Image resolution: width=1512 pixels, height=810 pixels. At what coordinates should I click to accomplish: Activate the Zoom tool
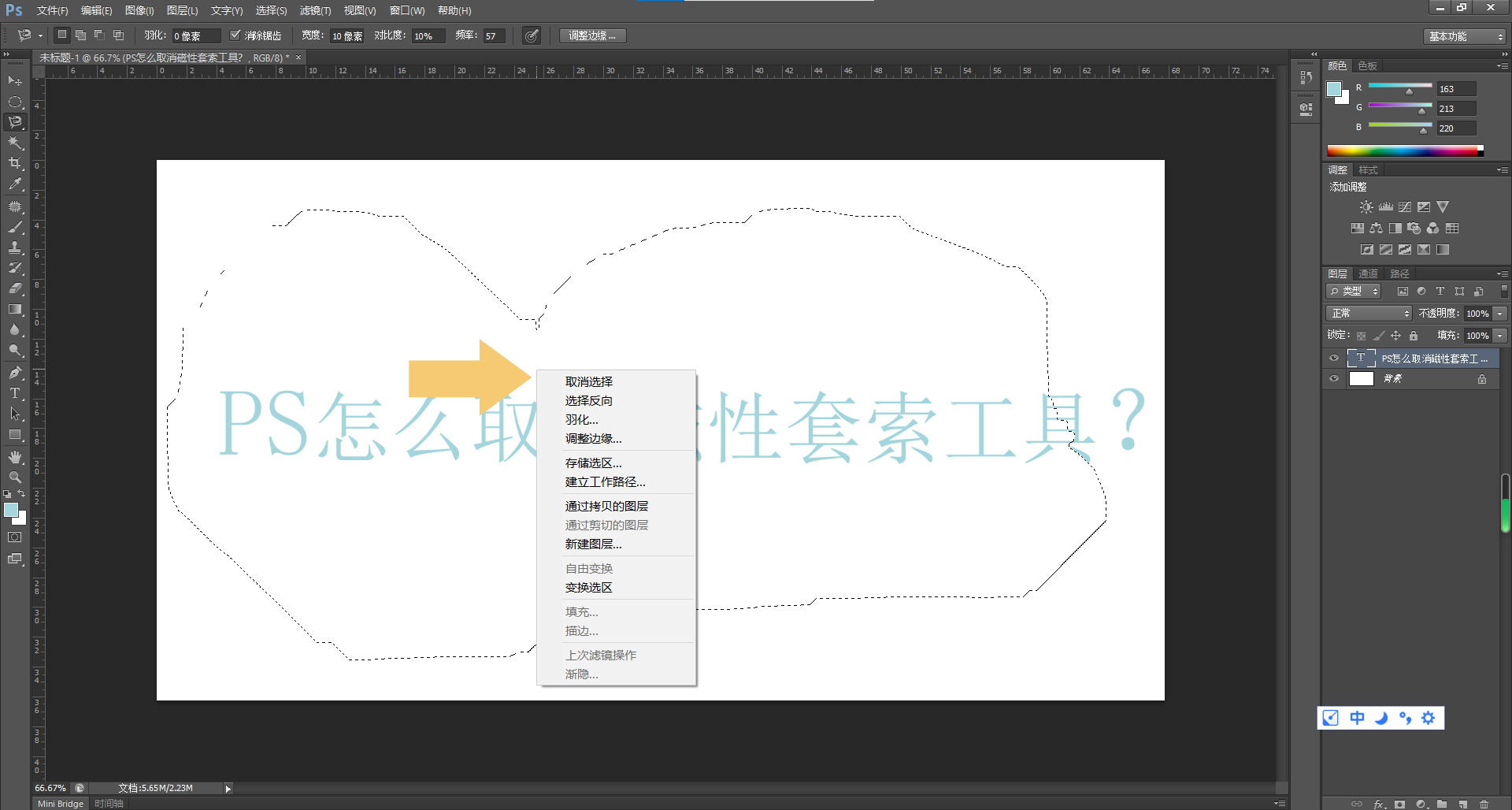point(14,475)
